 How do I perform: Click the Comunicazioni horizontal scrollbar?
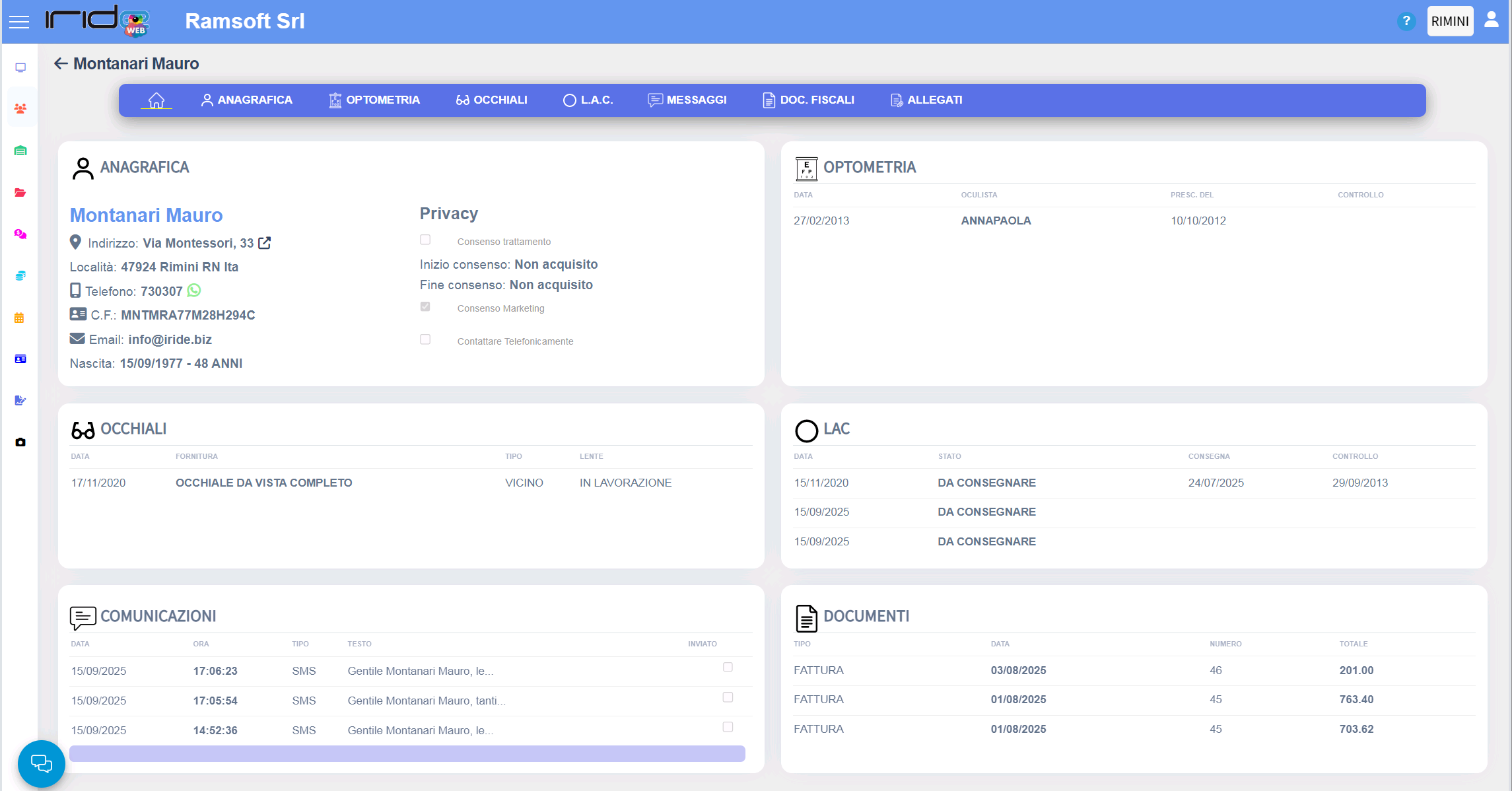click(x=407, y=753)
